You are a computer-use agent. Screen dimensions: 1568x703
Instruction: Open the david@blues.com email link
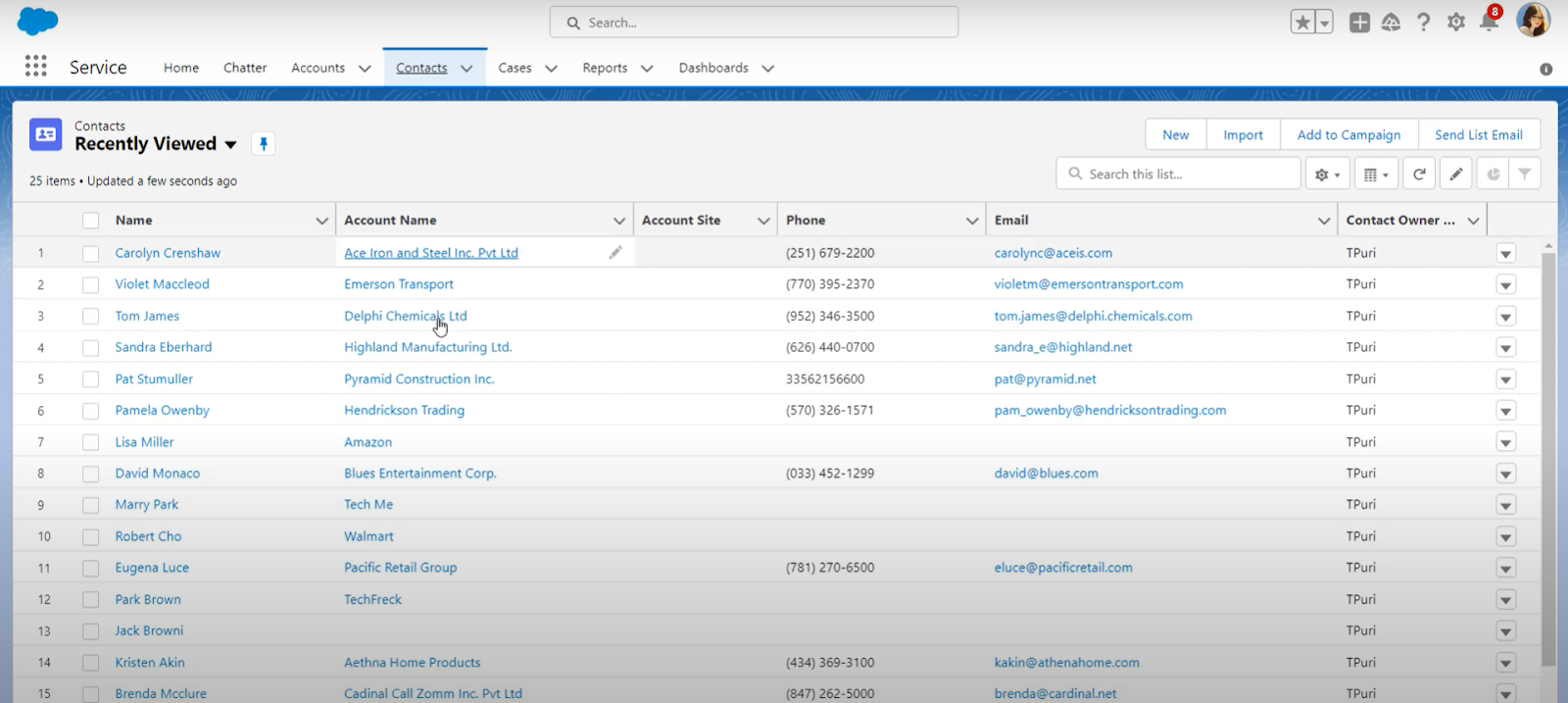[x=1046, y=473]
